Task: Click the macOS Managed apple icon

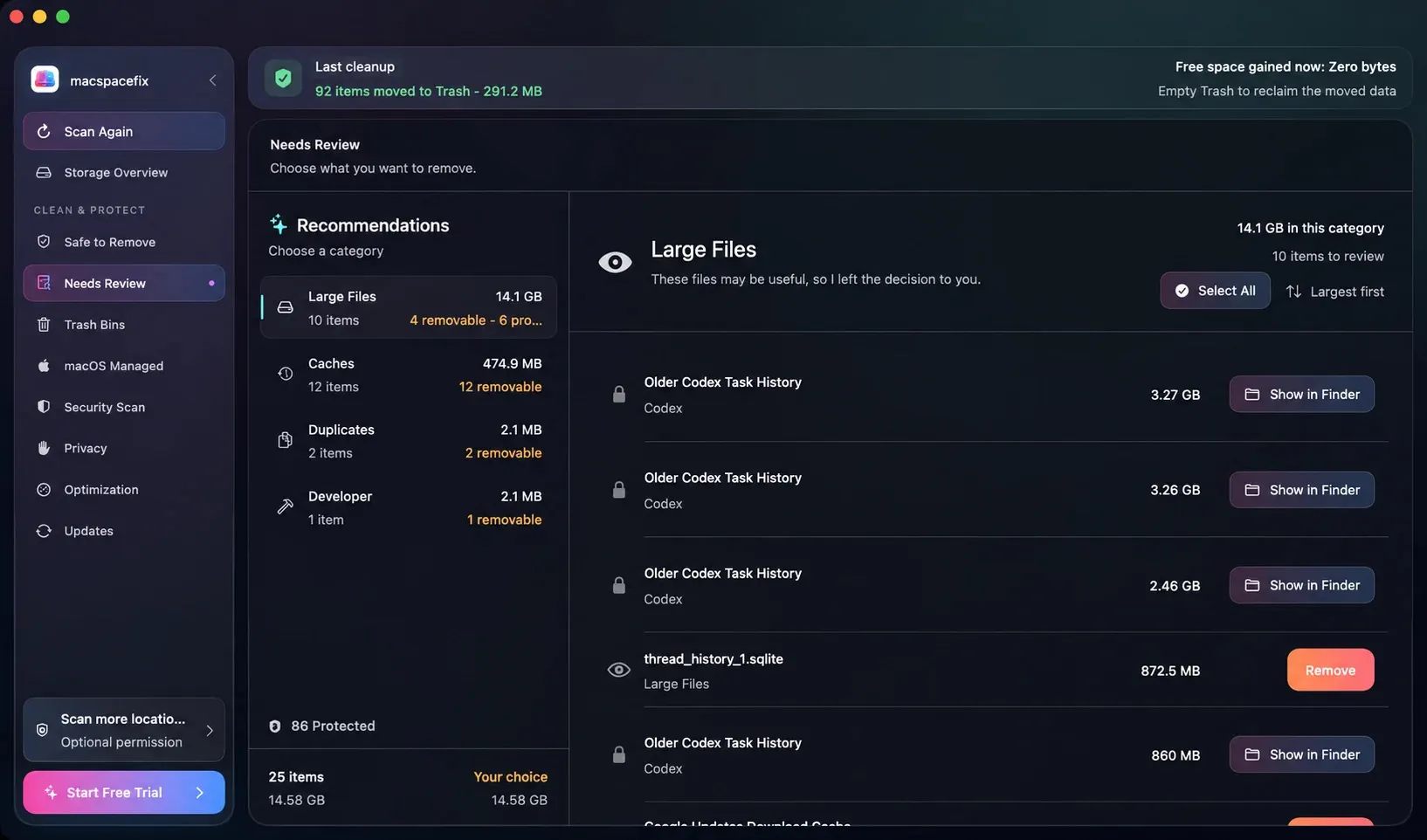Action: pyautogui.click(x=44, y=365)
